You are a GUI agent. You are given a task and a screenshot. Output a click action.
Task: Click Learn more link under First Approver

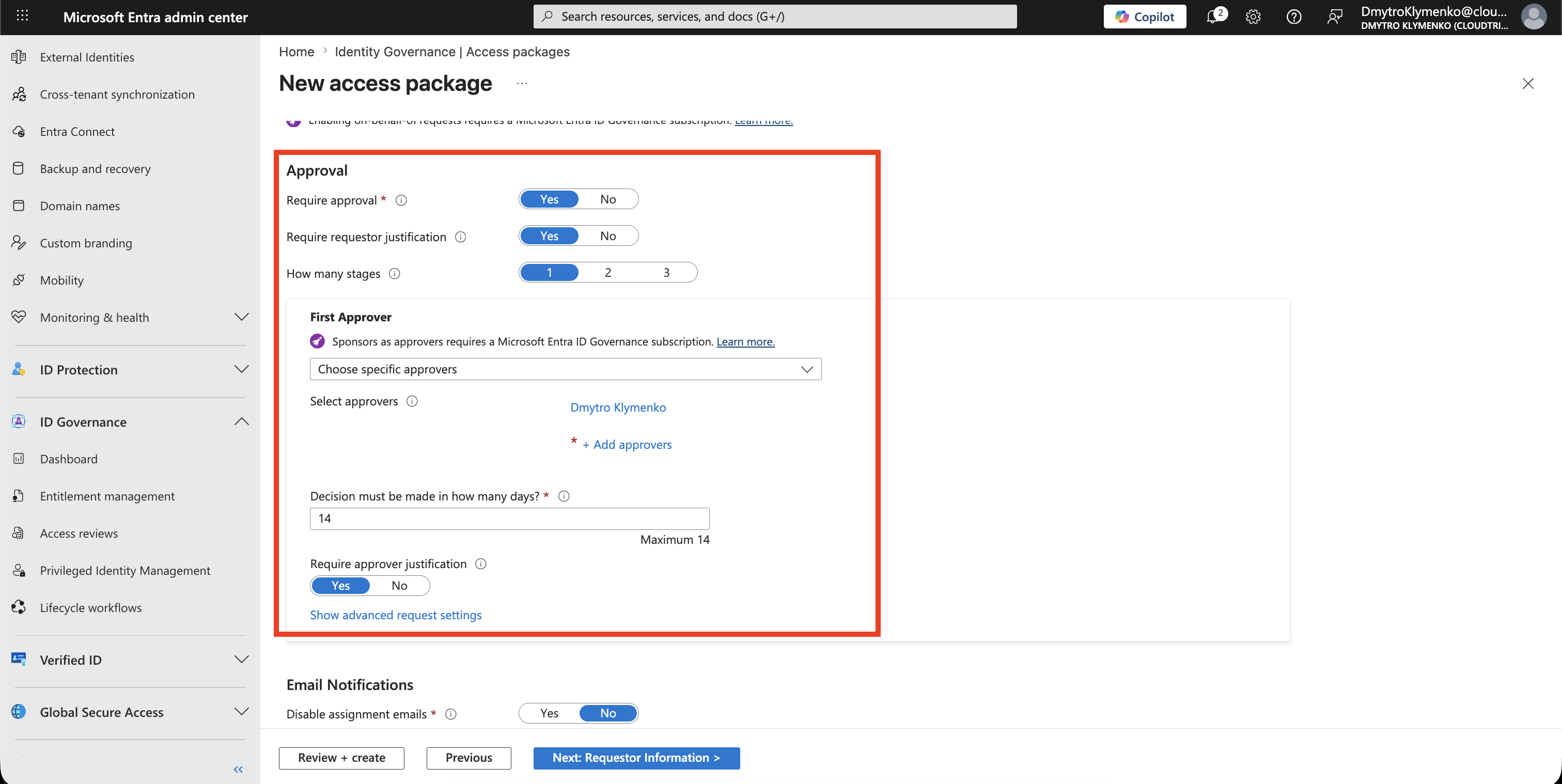coord(746,341)
